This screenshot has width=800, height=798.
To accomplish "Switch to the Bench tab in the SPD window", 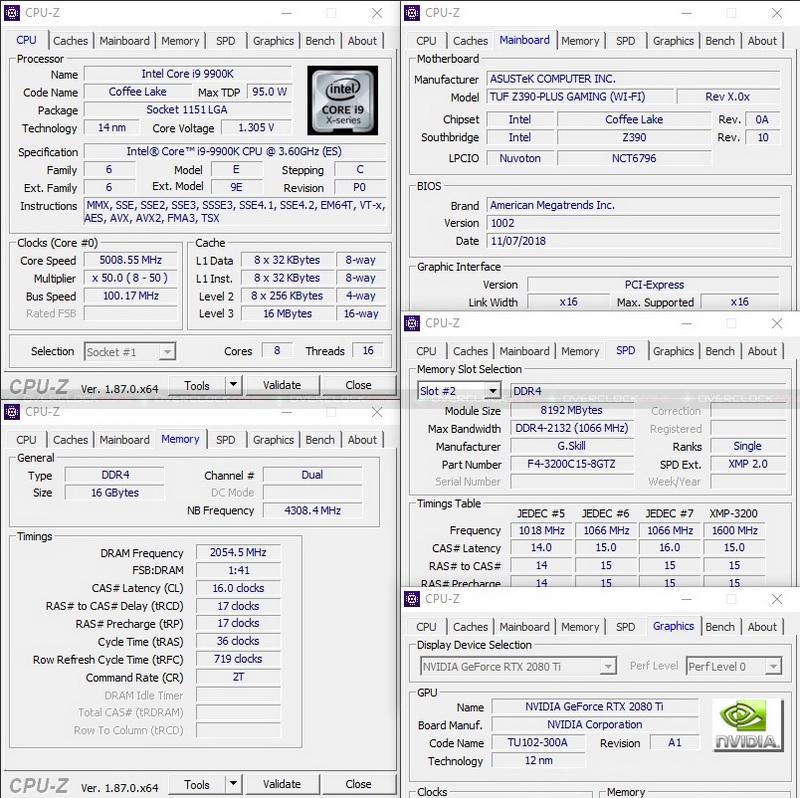I will pyautogui.click(x=720, y=351).
